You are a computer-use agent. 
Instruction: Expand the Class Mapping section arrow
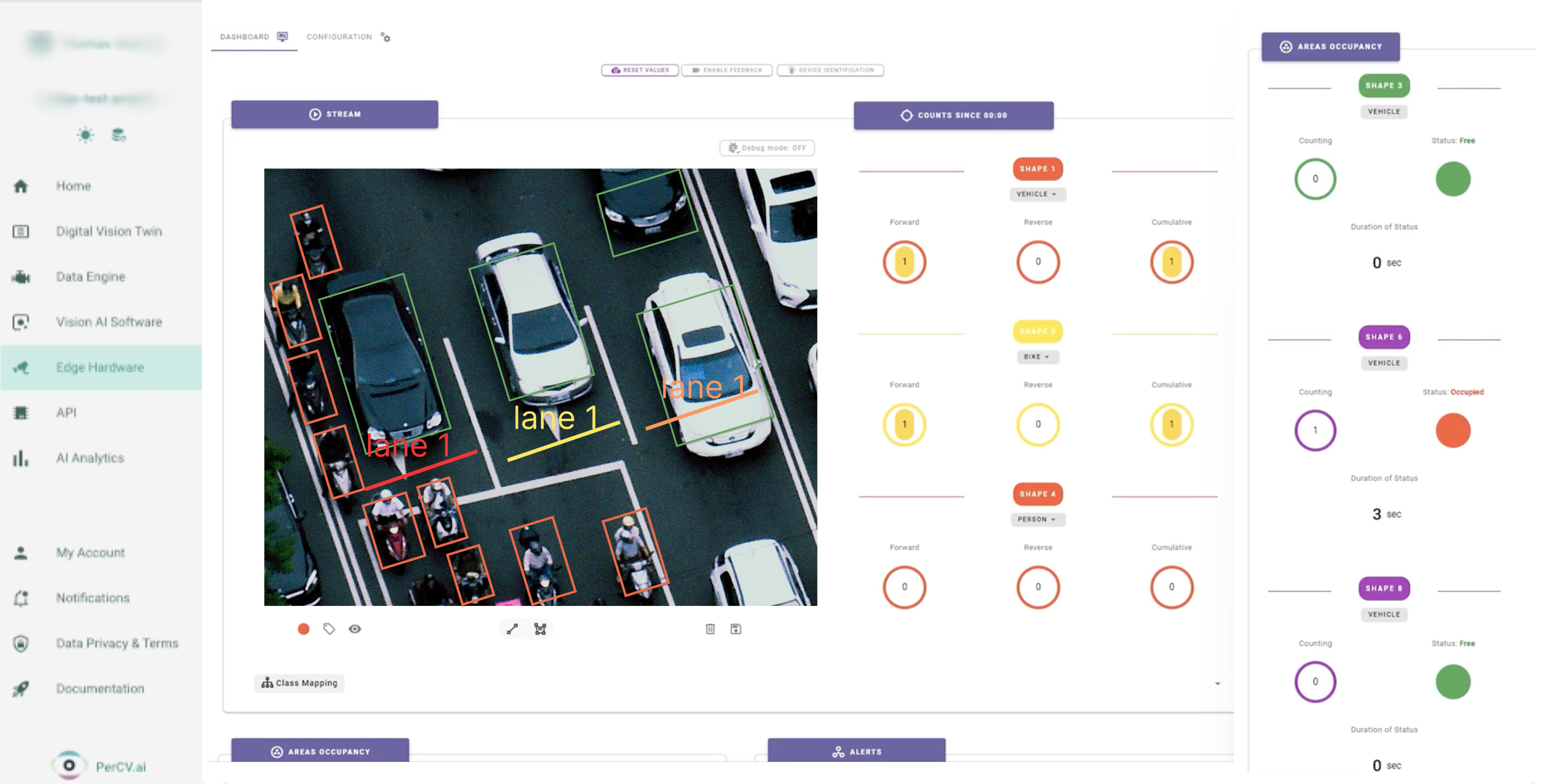coord(1217,683)
